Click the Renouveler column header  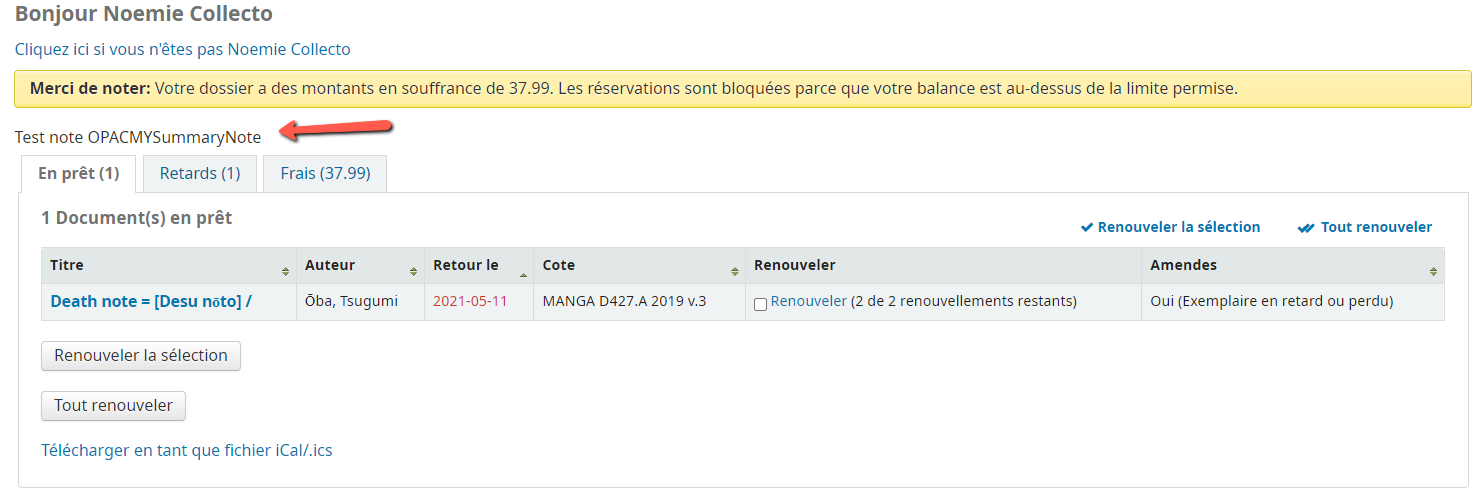point(794,265)
